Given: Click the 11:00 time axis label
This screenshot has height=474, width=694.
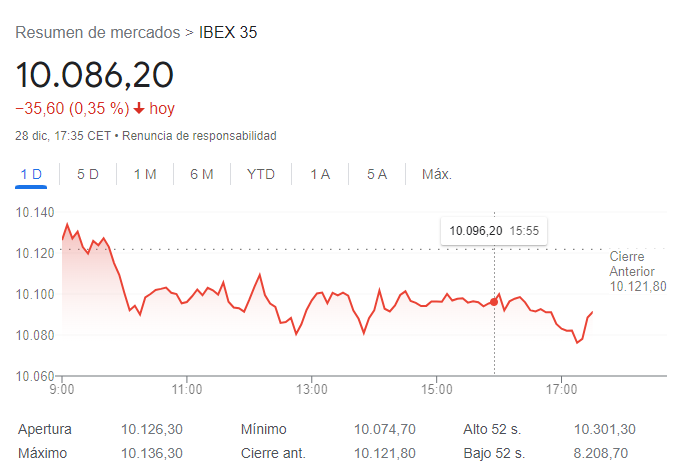Looking at the screenshot, I should pos(187,389).
